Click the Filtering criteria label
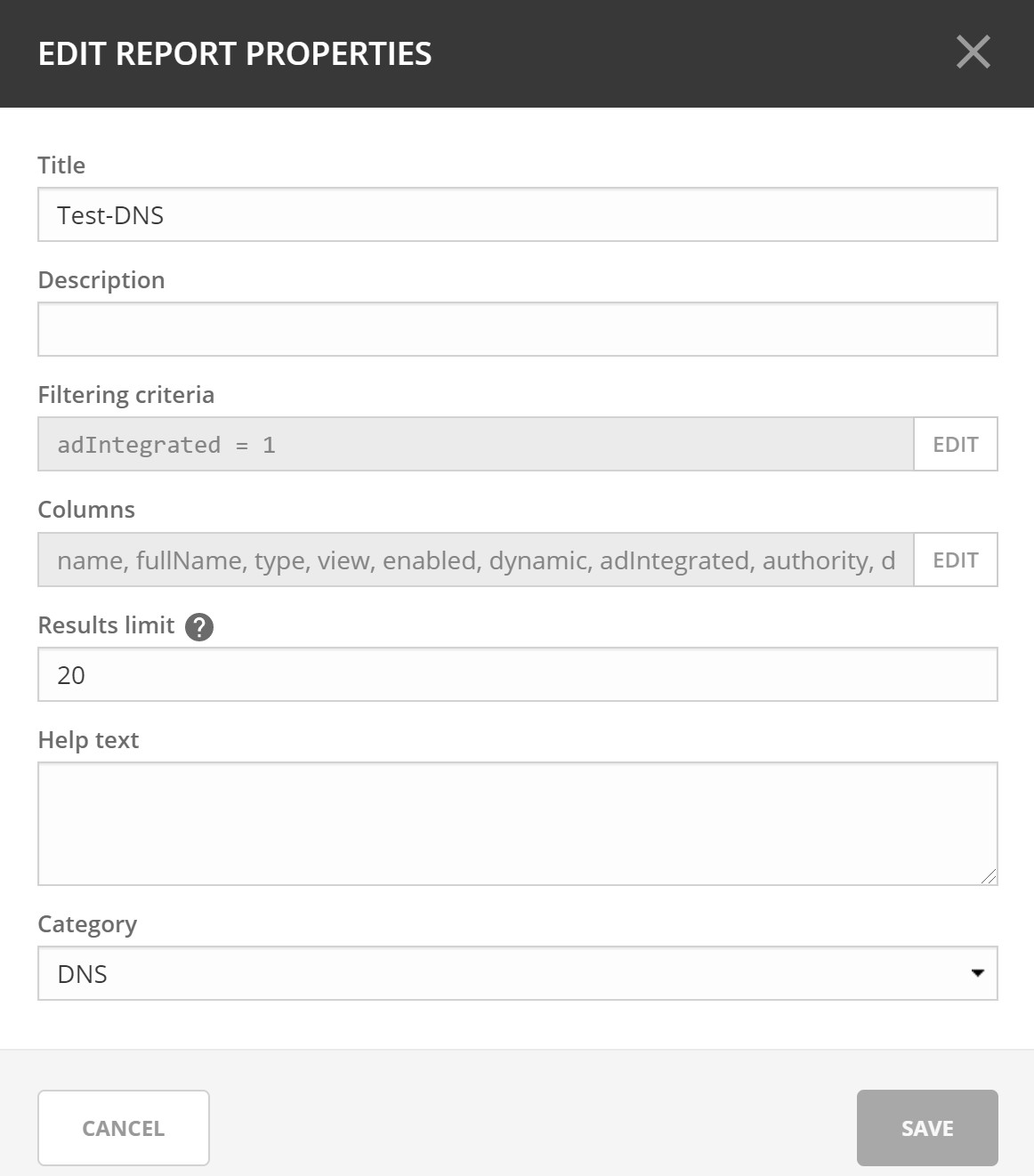Viewport: 1034px width, 1176px height. click(126, 395)
